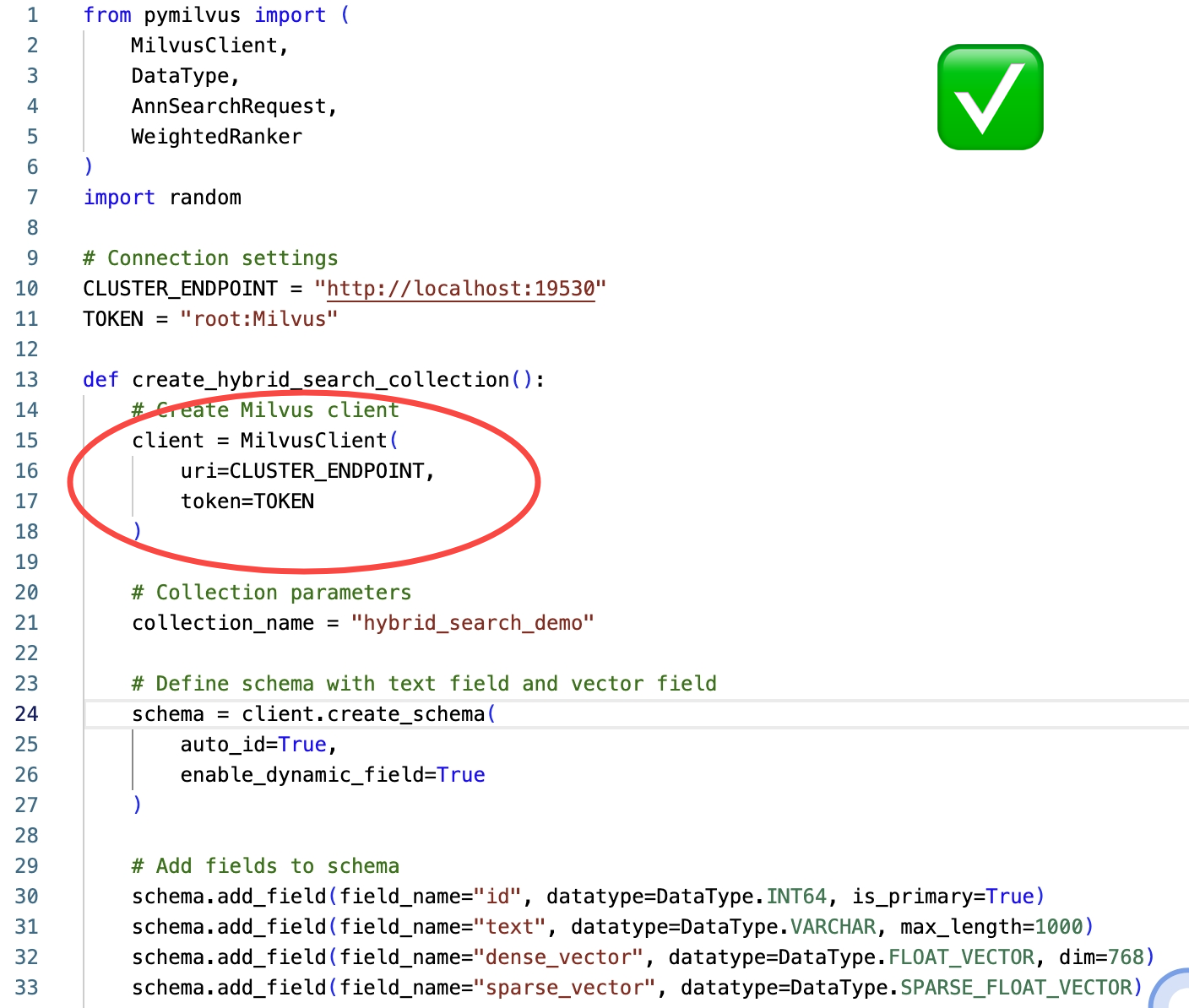This screenshot has width=1189, height=1008.
Task: Click the "dense_vector" field name string
Action: (559, 957)
